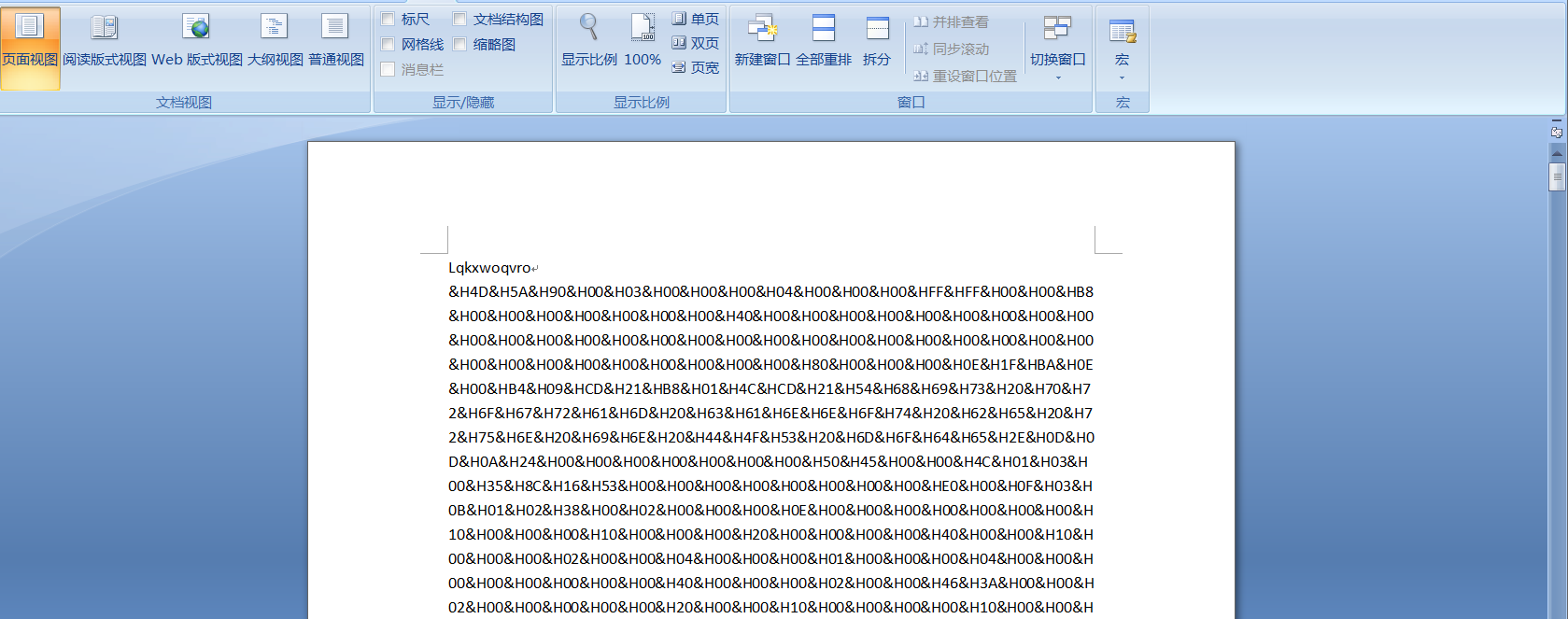
Task: Choose 页宽 page width zoom
Action: [695, 67]
